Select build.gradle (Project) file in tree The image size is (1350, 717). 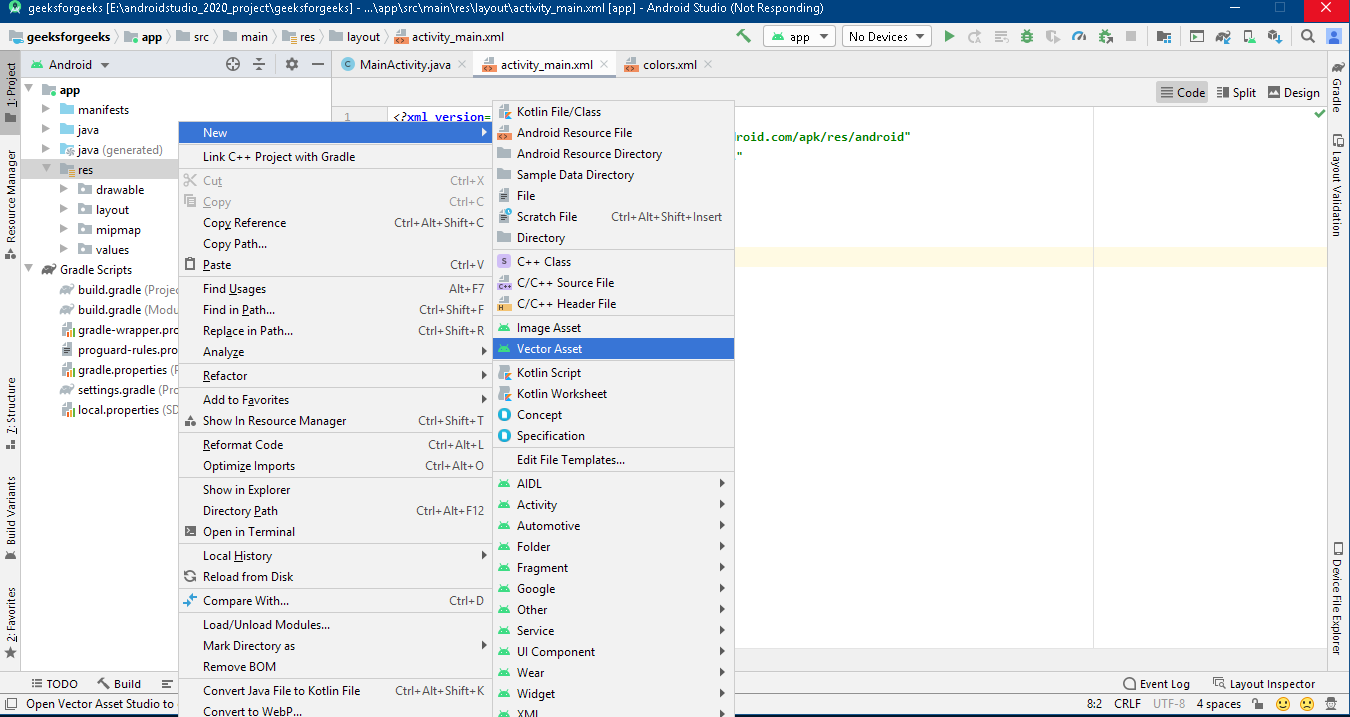[x=118, y=290]
